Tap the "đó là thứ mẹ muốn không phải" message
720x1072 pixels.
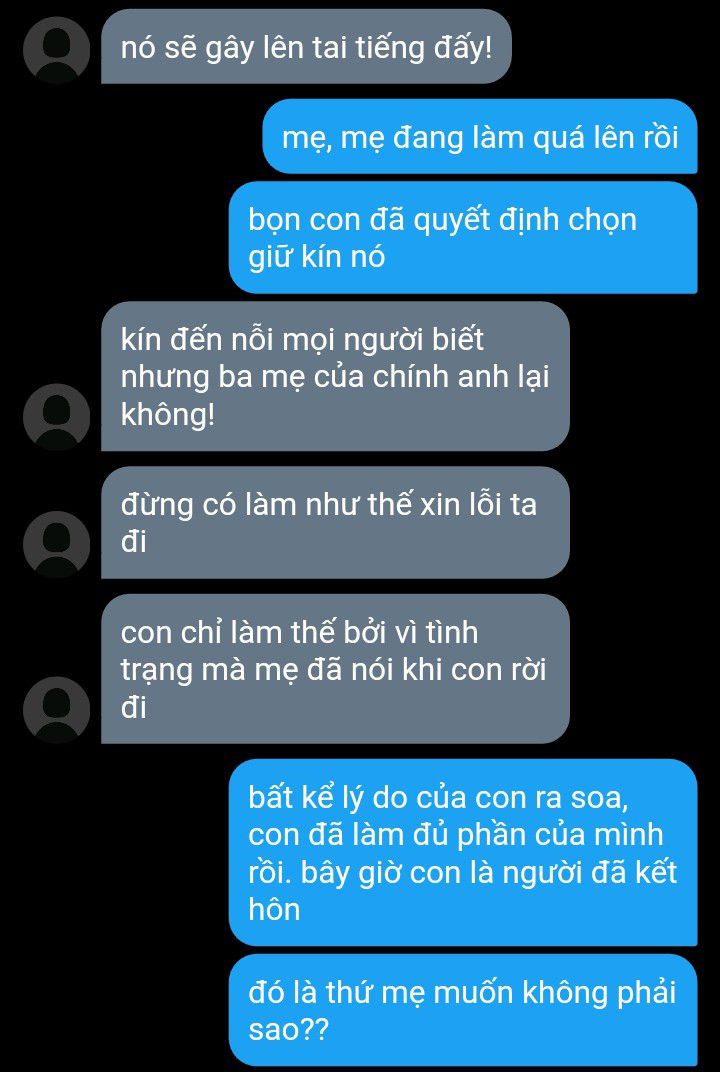click(x=463, y=1010)
